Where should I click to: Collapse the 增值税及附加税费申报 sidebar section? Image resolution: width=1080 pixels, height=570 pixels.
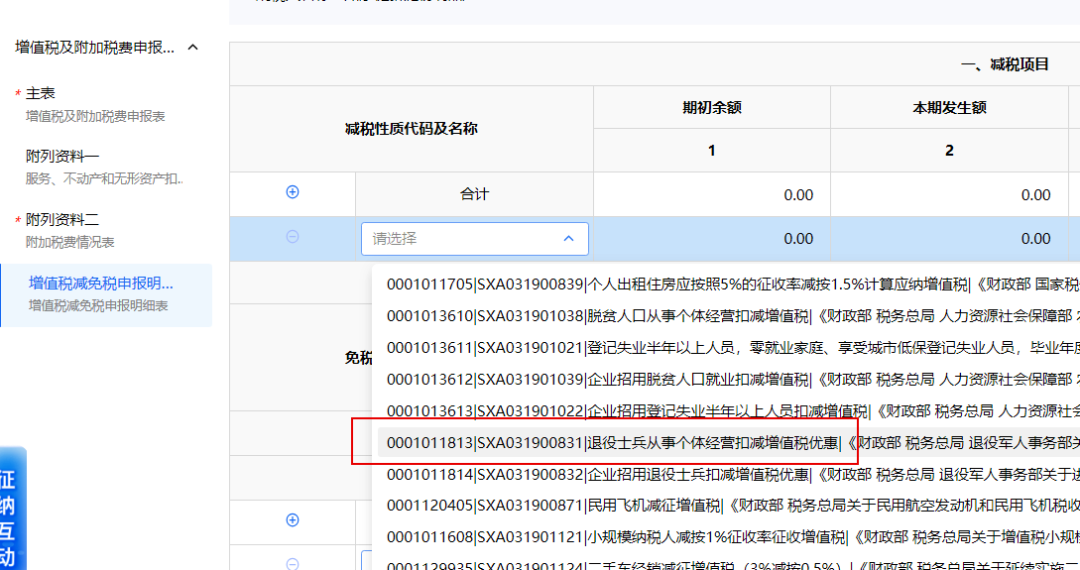[193, 48]
